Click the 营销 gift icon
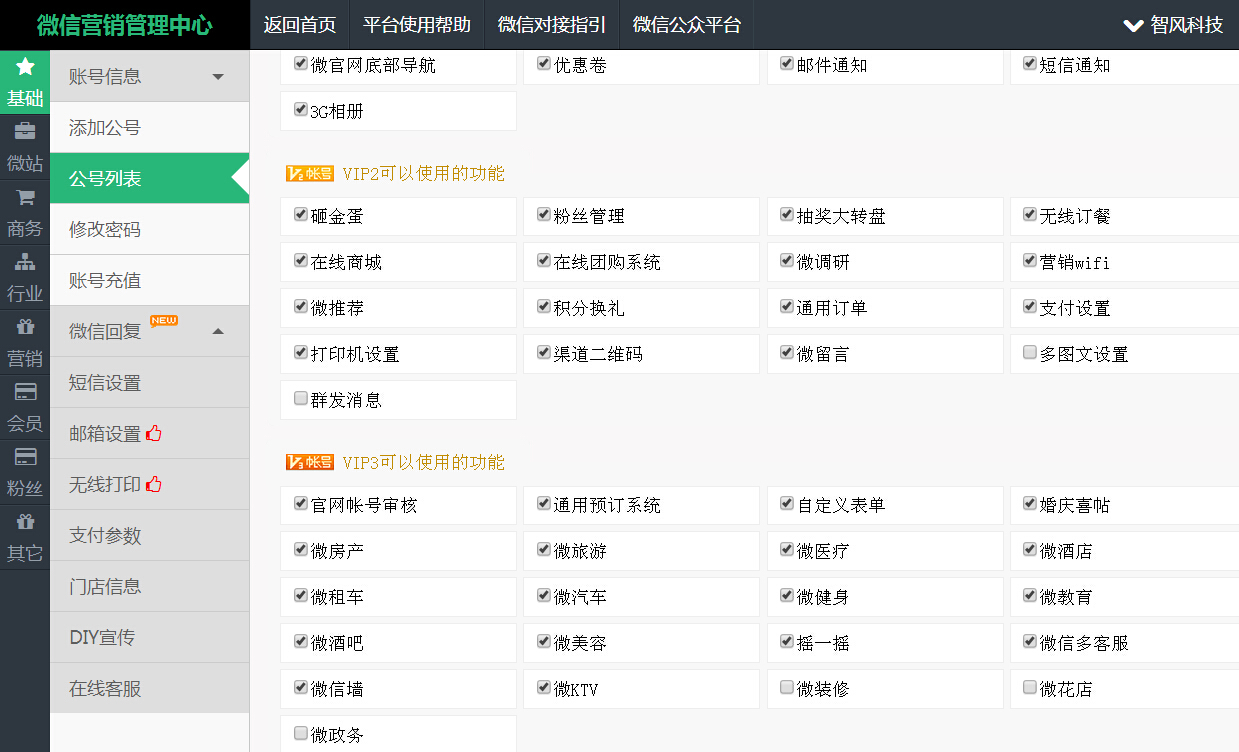The image size is (1239, 752). [25, 327]
